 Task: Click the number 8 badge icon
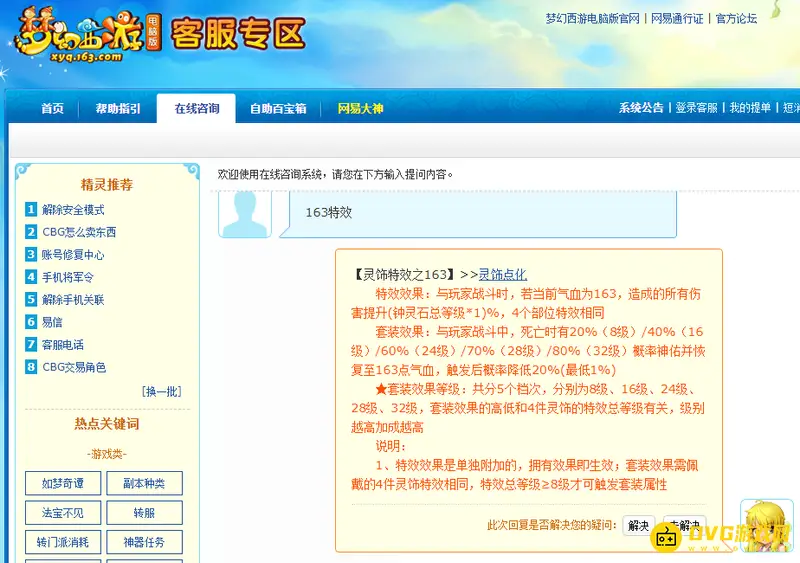click(31, 366)
